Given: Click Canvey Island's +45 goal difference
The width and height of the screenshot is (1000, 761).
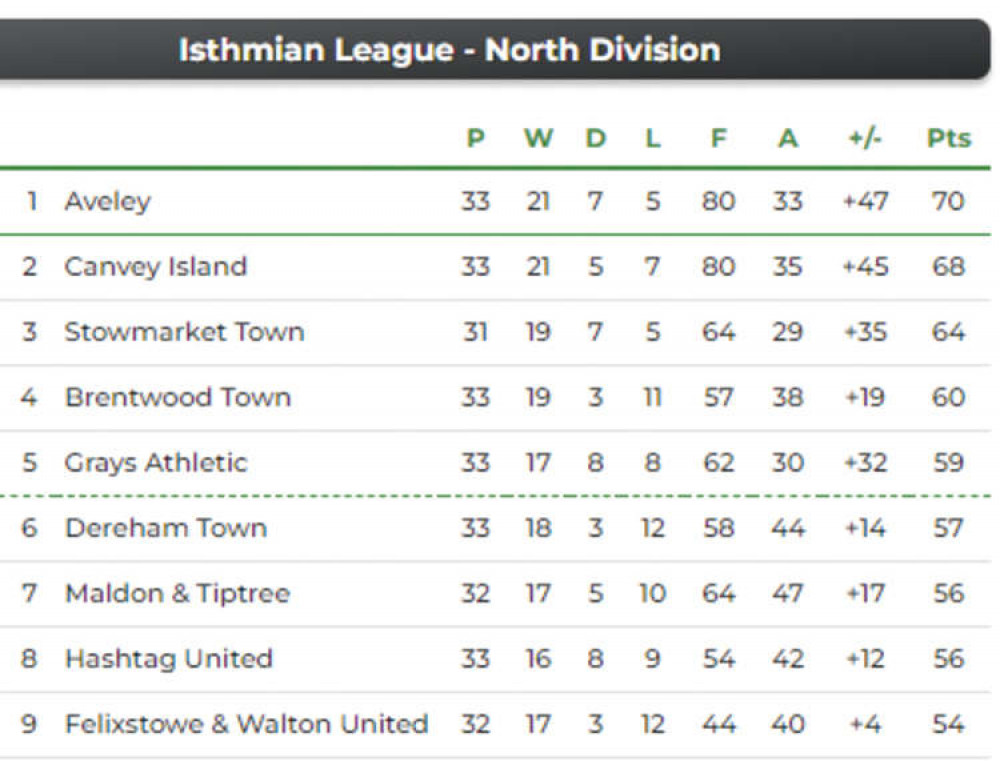Looking at the screenshot, I should [x=865, y=267].
